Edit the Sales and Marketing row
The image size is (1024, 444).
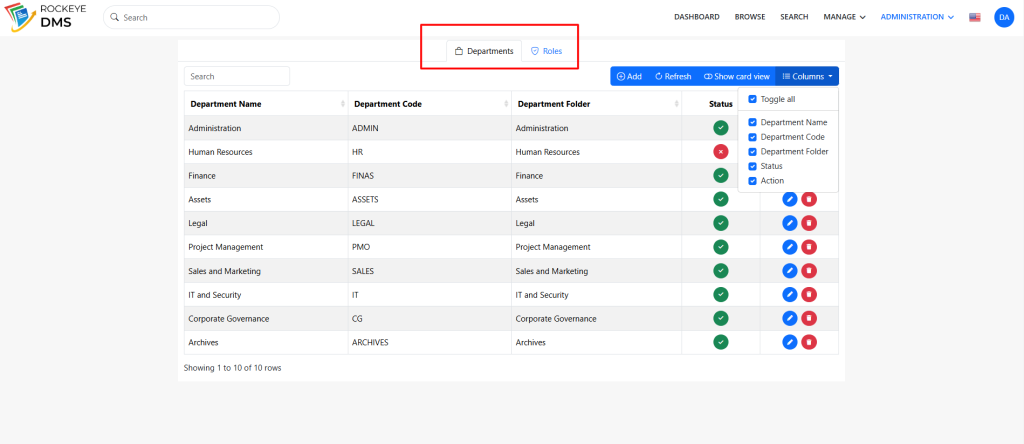coord(790,270)
